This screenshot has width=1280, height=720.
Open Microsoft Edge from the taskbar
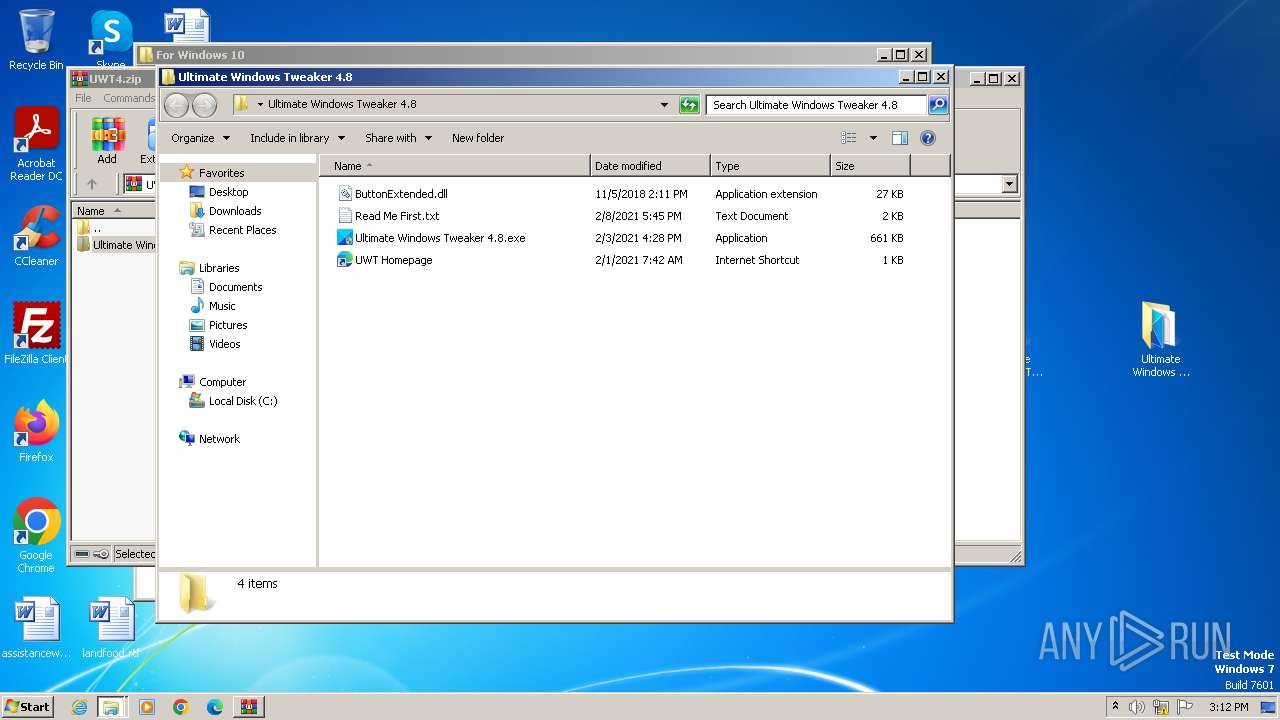coord(215,707)
